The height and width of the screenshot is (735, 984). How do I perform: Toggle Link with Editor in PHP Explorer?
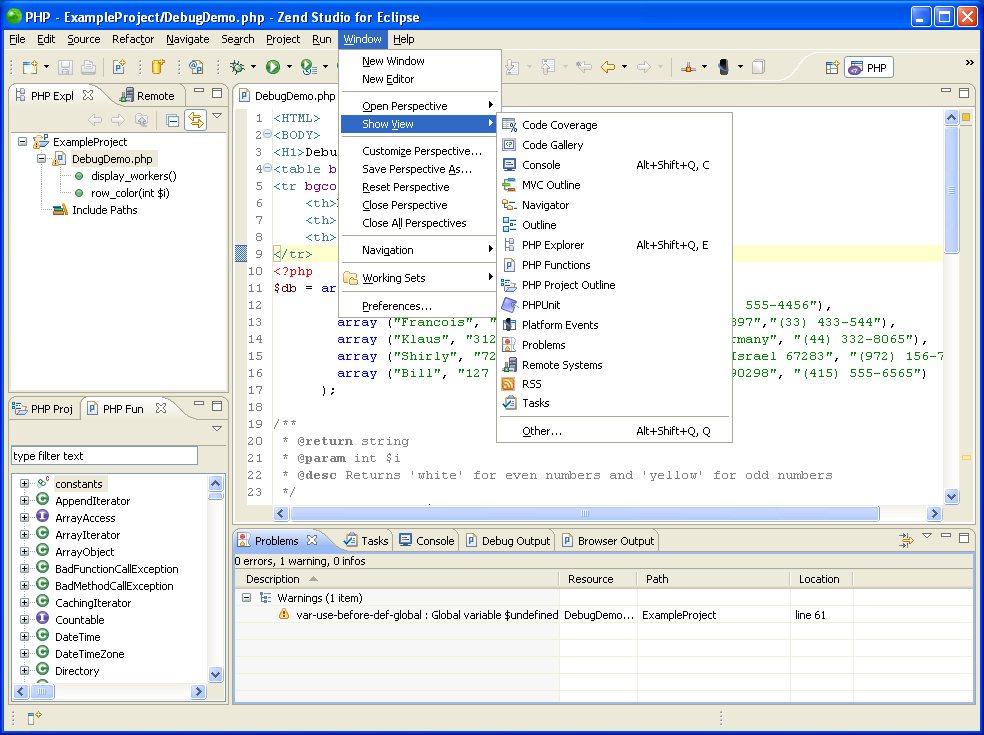click(x=195, y=120)
